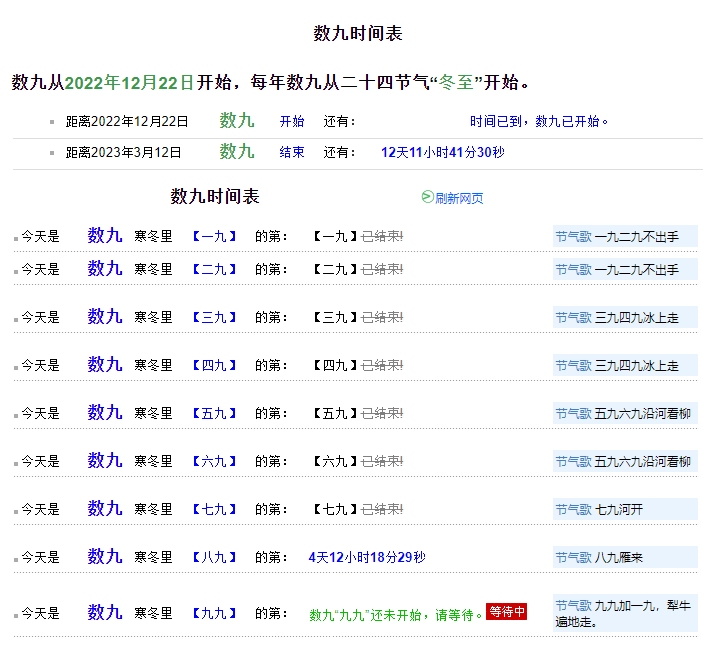Select the blue 【一九】 link
This screenshot has width=711, height=652.
coord(214,237)
